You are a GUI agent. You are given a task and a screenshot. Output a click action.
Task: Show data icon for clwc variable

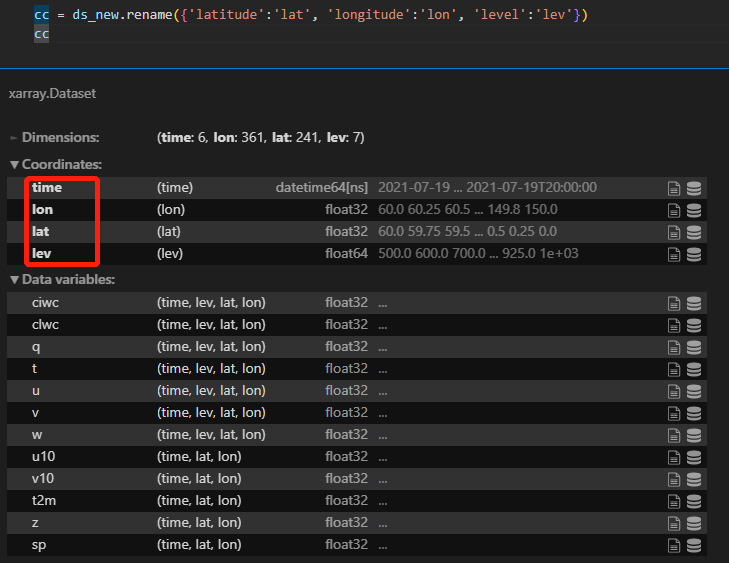pos(694,325)
